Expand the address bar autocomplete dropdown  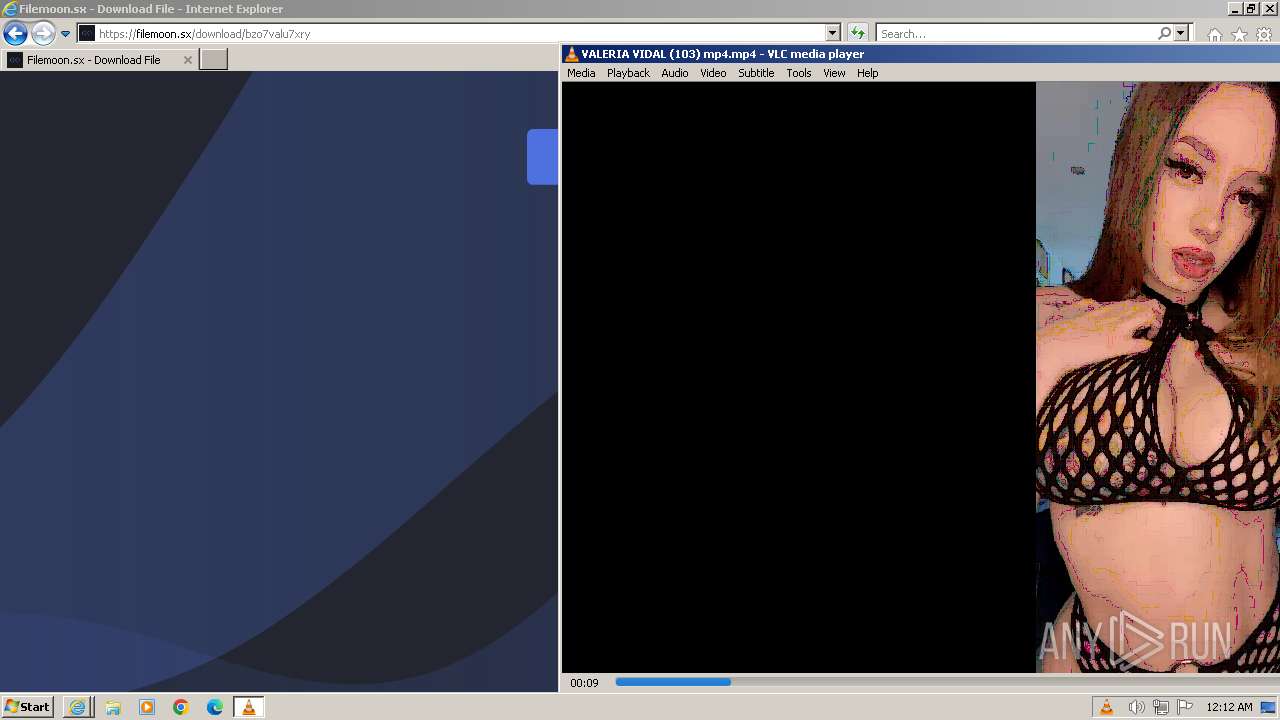[x=832, y=33]
